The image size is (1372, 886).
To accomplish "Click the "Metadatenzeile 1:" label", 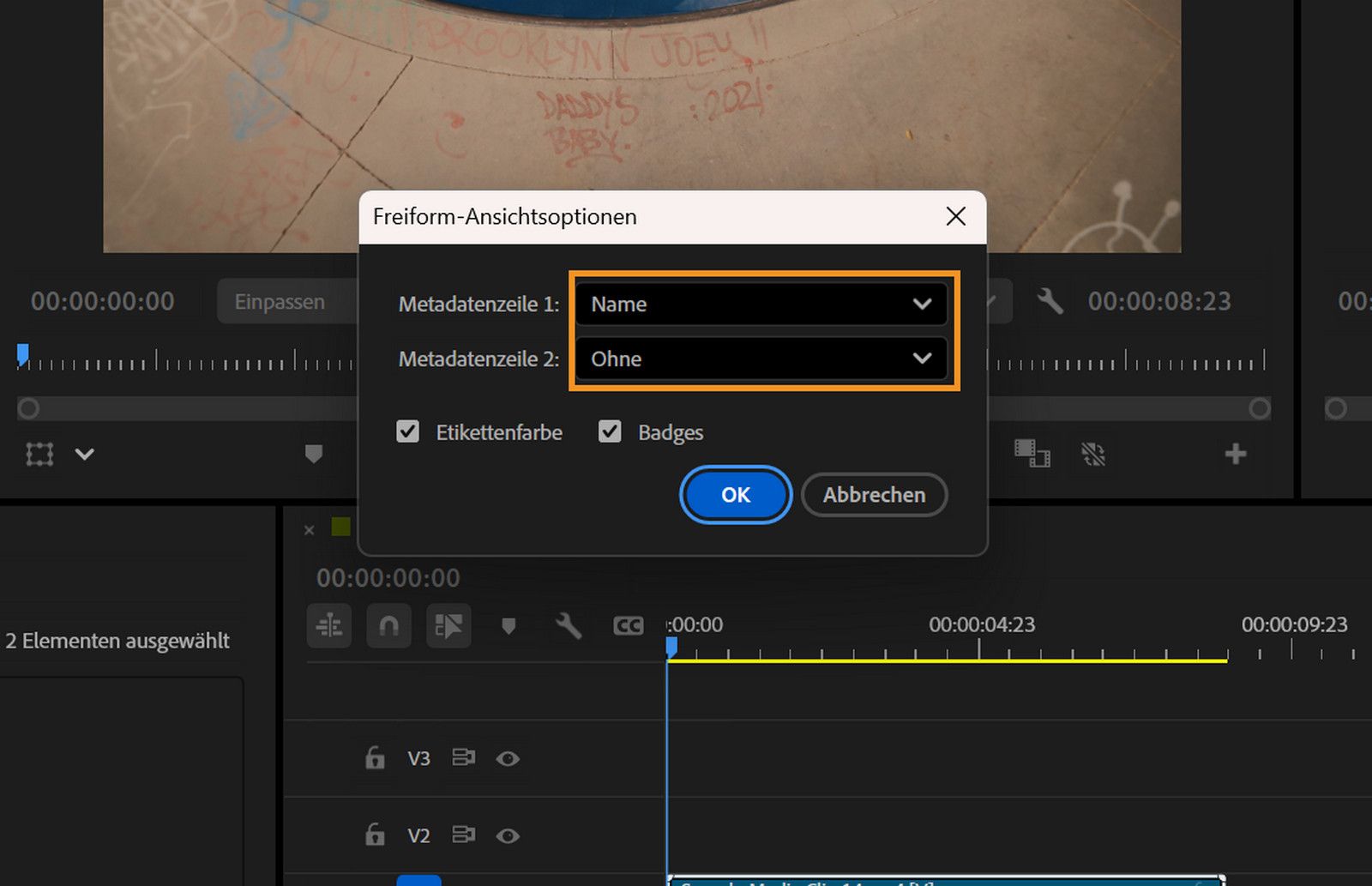I will (x=478, y=304).
